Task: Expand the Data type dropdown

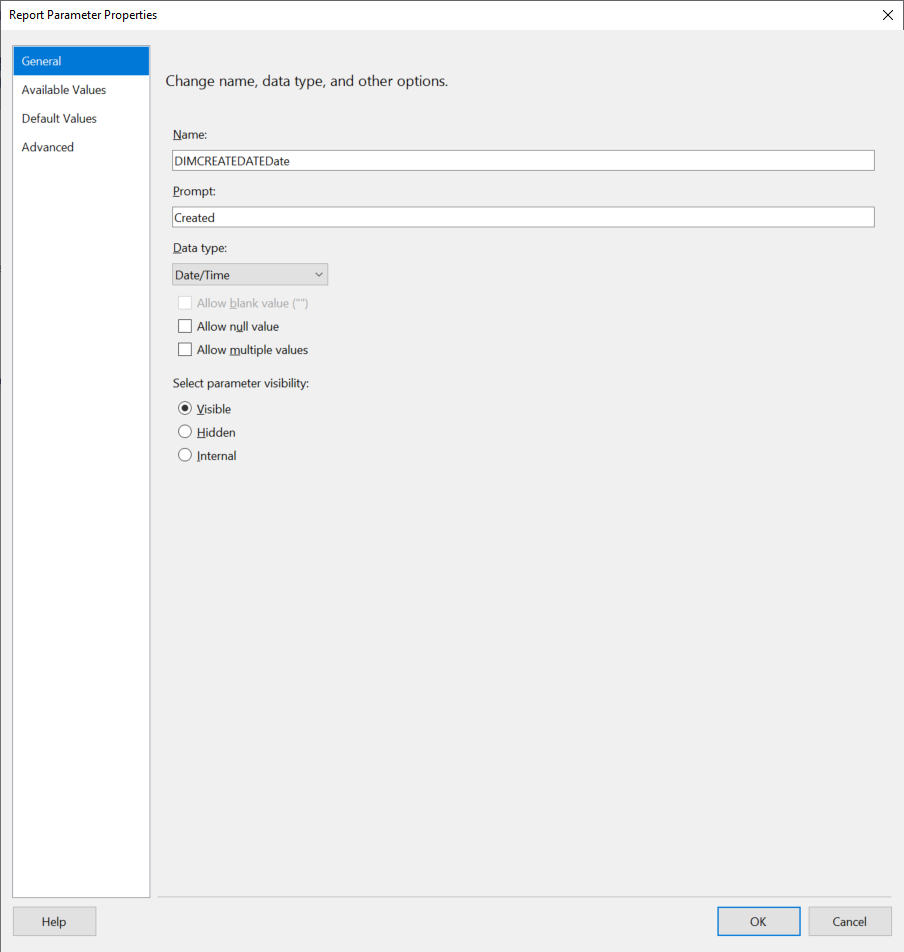Action: [x=250, y=274]
